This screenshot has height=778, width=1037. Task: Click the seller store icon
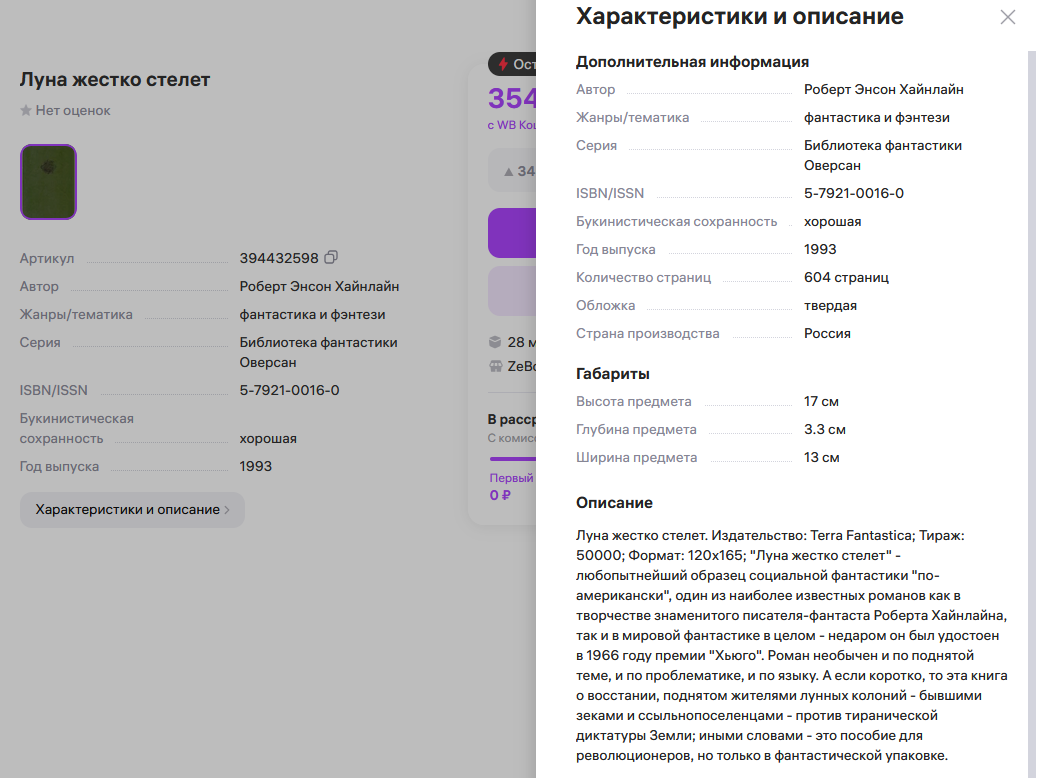495,366
